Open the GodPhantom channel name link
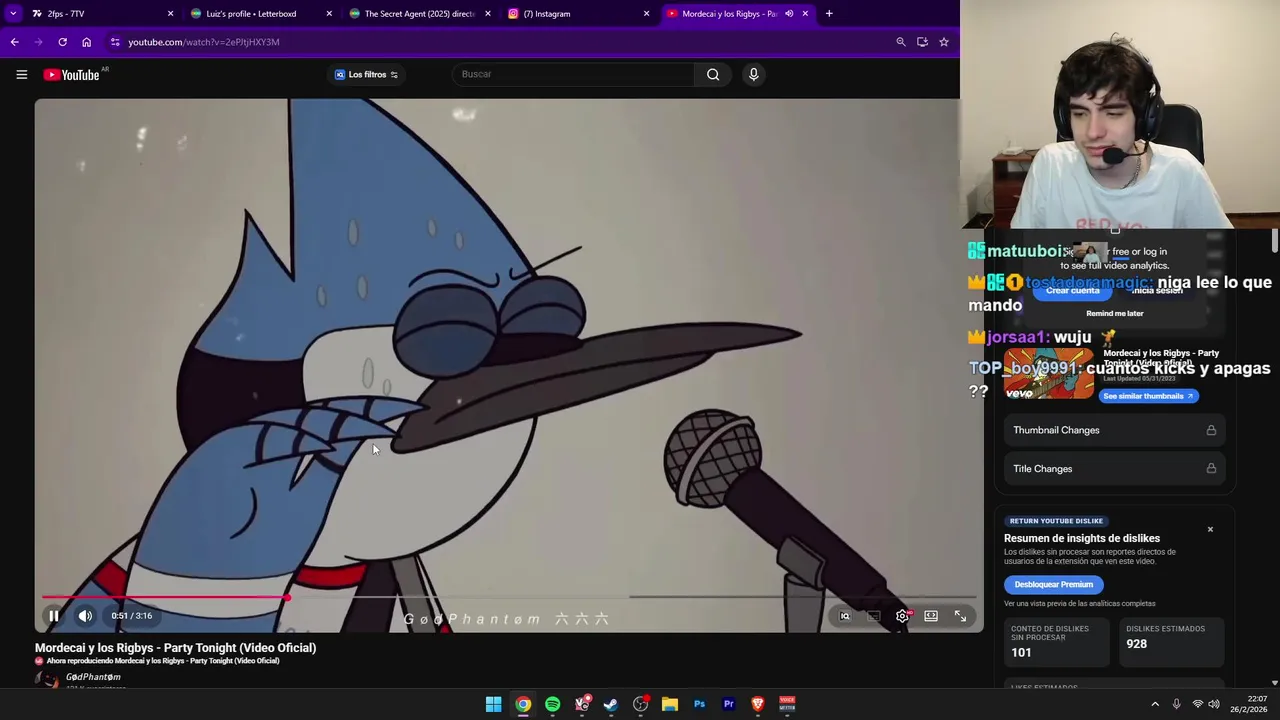The image size is (1280, 720). (93, 677)
